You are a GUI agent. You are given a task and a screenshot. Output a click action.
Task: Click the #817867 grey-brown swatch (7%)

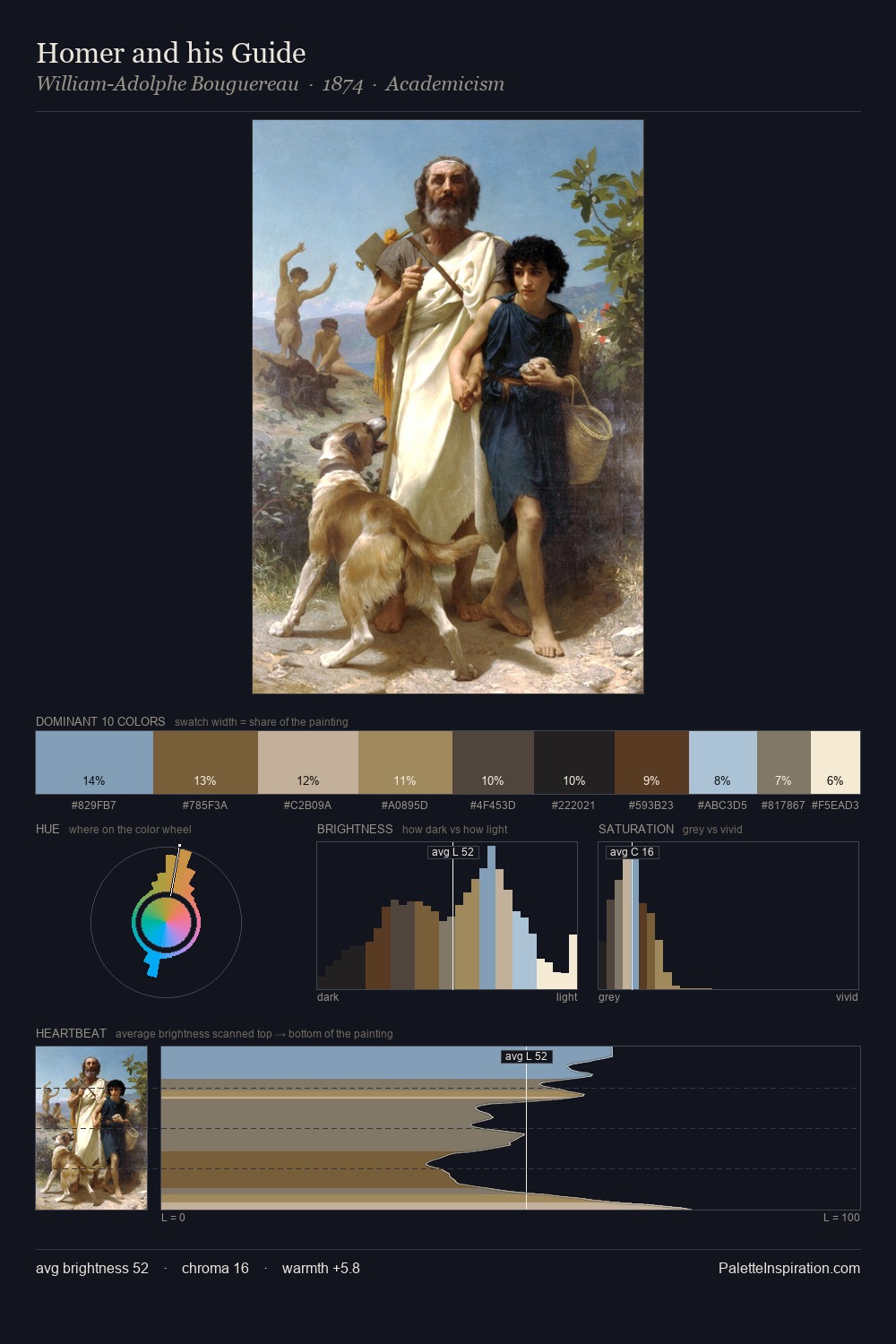coord(784,762)
